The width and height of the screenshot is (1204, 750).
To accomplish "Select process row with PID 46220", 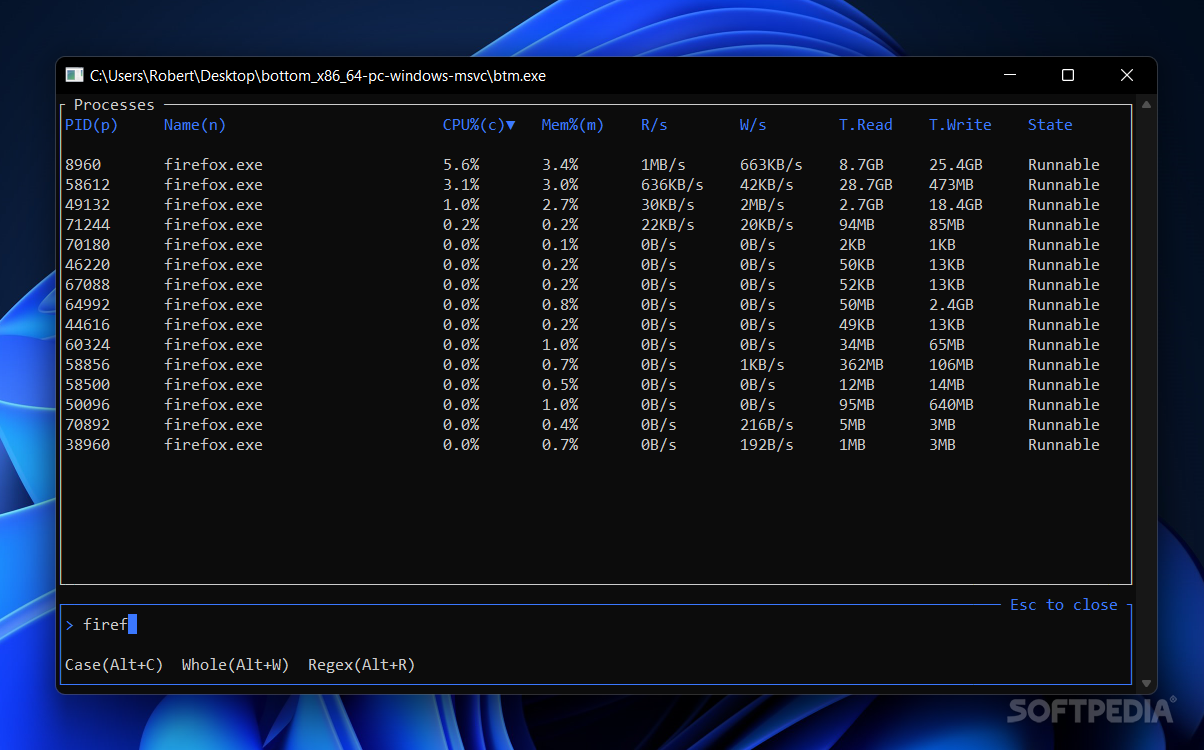I will tap(596, 265).
